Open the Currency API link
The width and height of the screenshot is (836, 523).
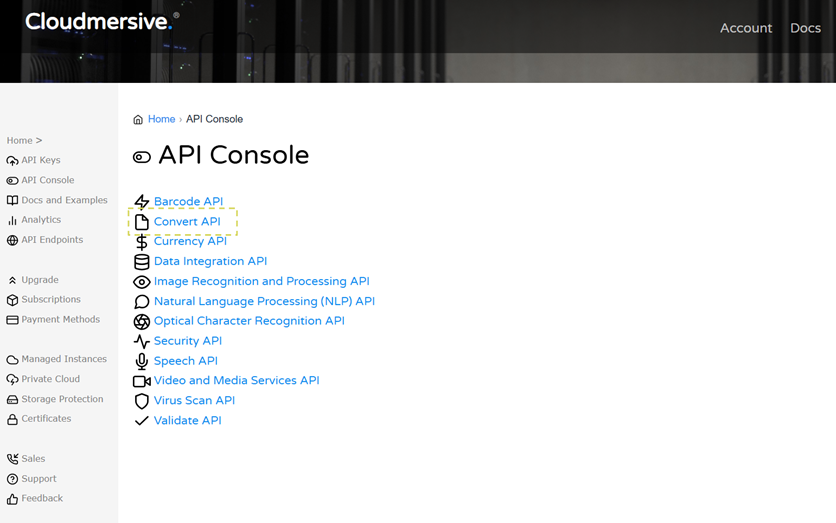tap(190, 241)
